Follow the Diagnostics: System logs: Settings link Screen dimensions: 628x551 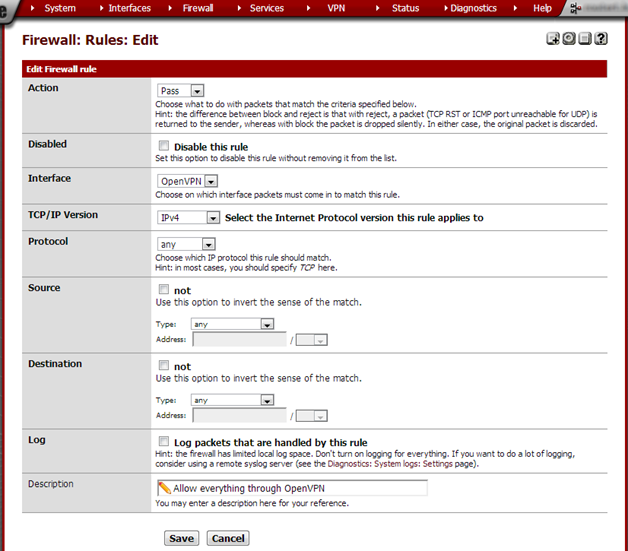pyautogui.click(x=401, y=464)
